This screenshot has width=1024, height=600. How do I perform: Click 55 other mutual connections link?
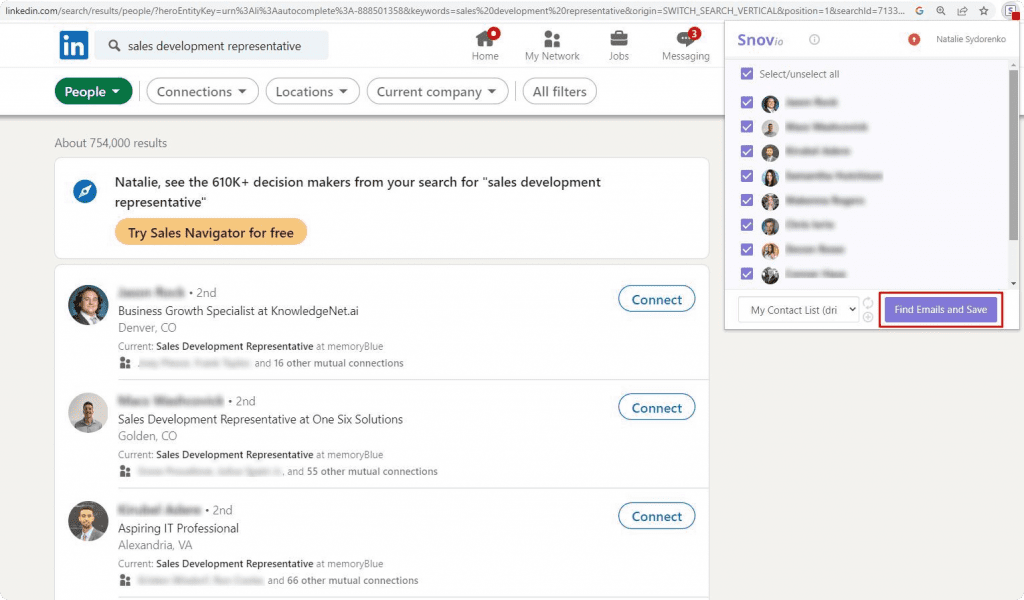[372, 471]
